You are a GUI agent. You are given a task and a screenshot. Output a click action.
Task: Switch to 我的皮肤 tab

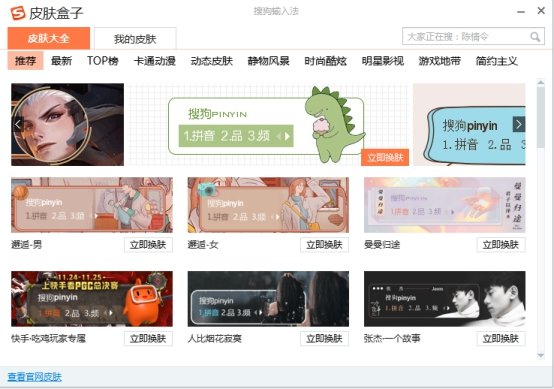point(135,39)
